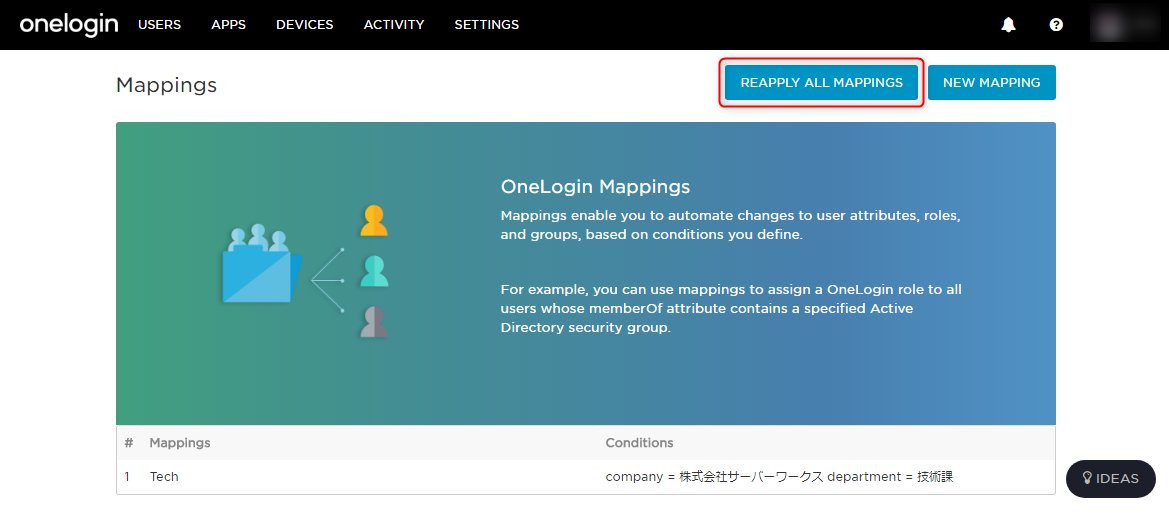Open the ACTIVITY menu

click(x=394, y=25)
